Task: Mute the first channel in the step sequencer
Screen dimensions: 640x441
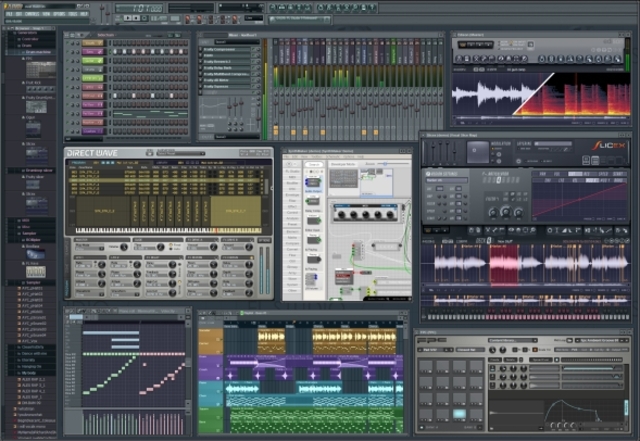Action: (68, 43)
